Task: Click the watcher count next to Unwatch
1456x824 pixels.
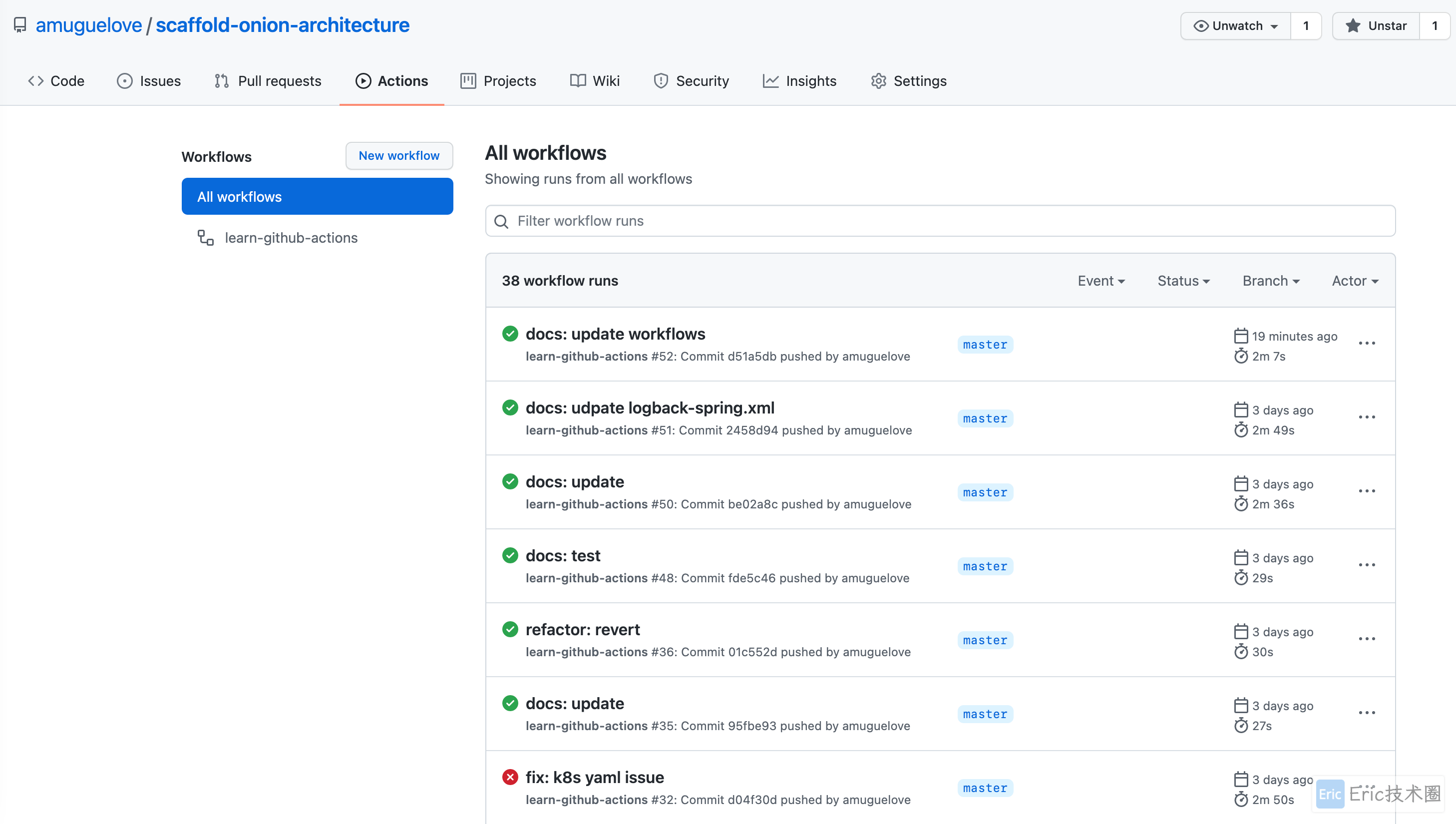Action: [x=1306, y=26]
